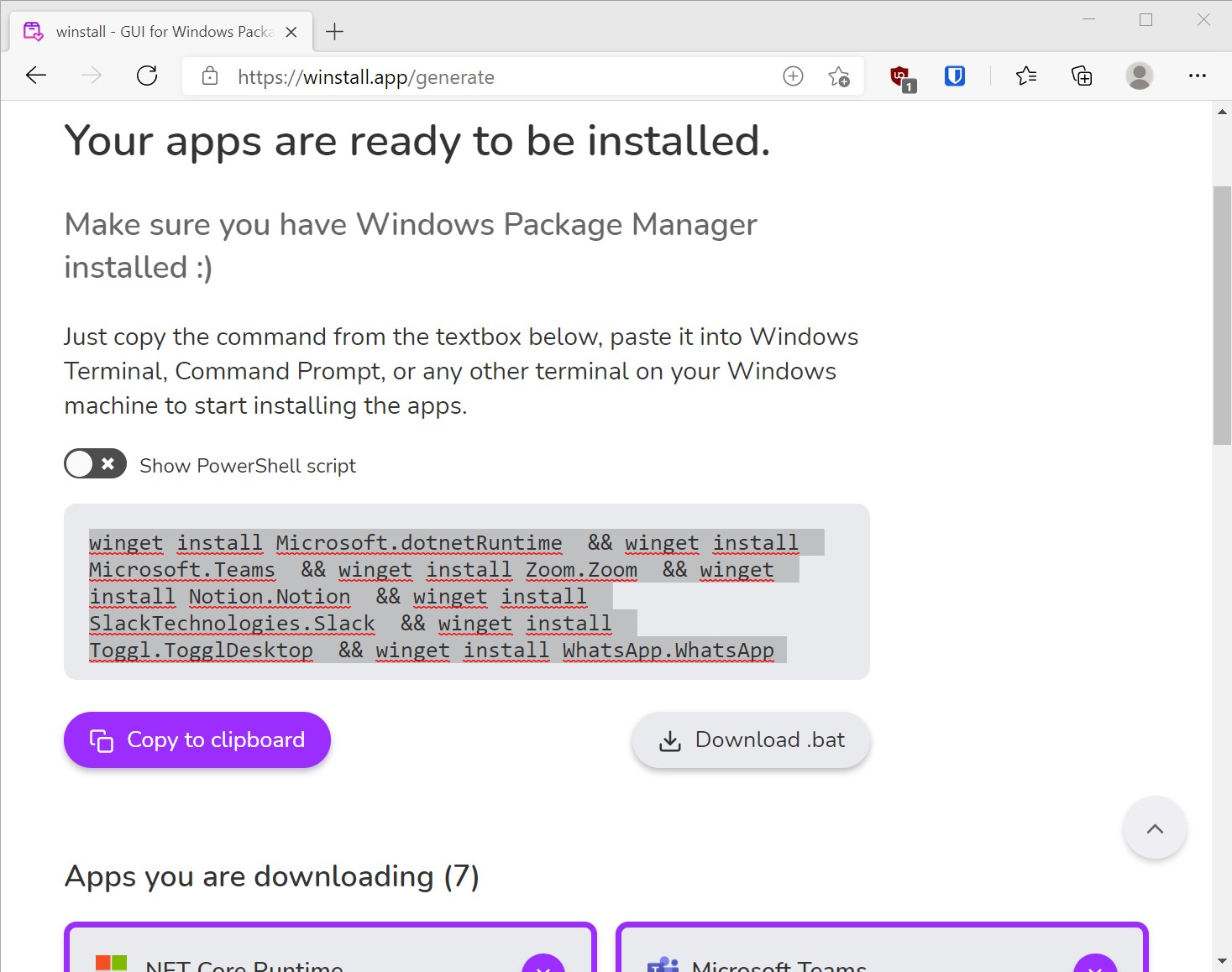The width and height of the screenshot is (1232, 972).
Task: Click the page vertical scrollbar thumb
Action: (1222, 316)
